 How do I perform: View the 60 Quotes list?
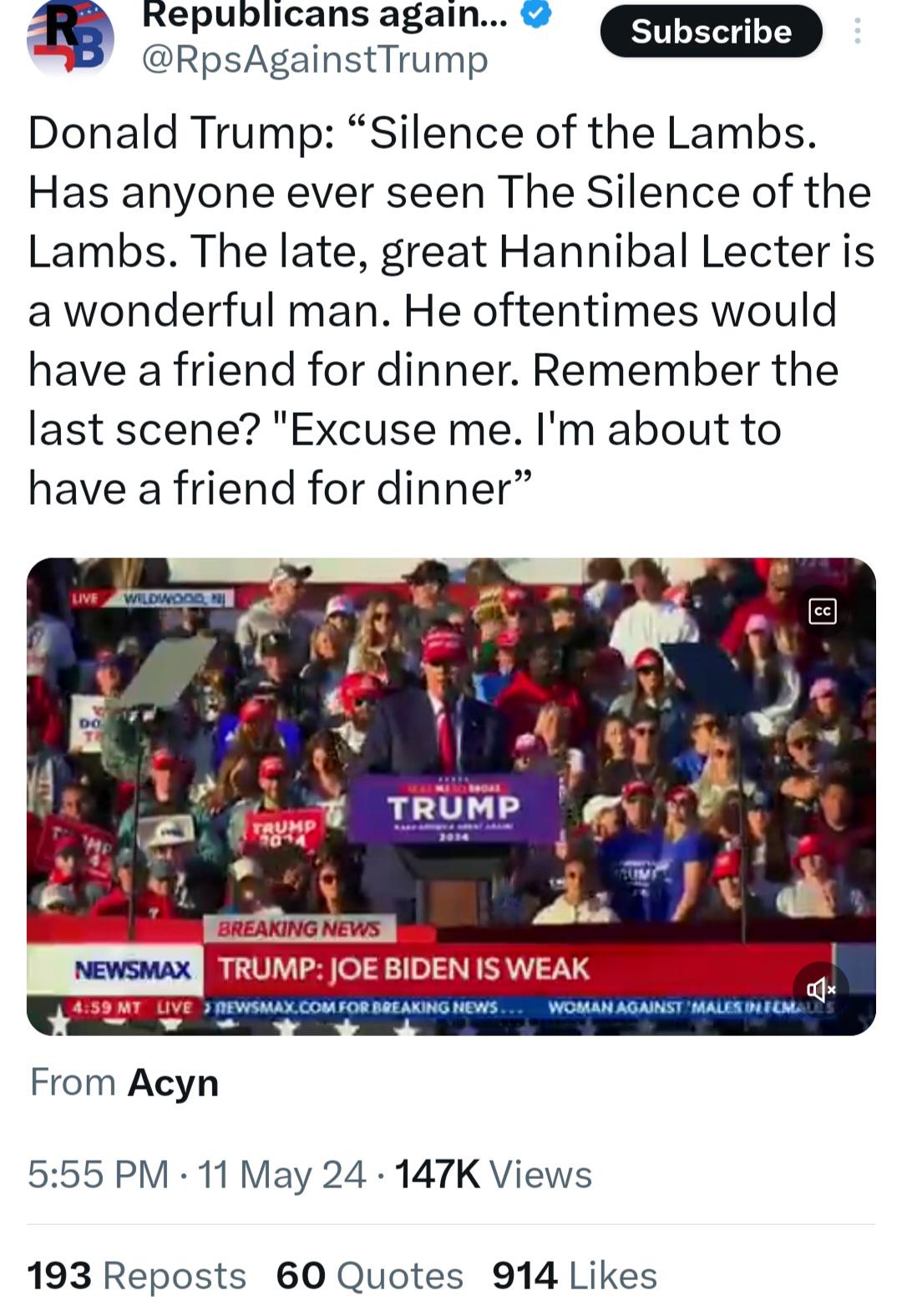click(x=369, y=1276)
